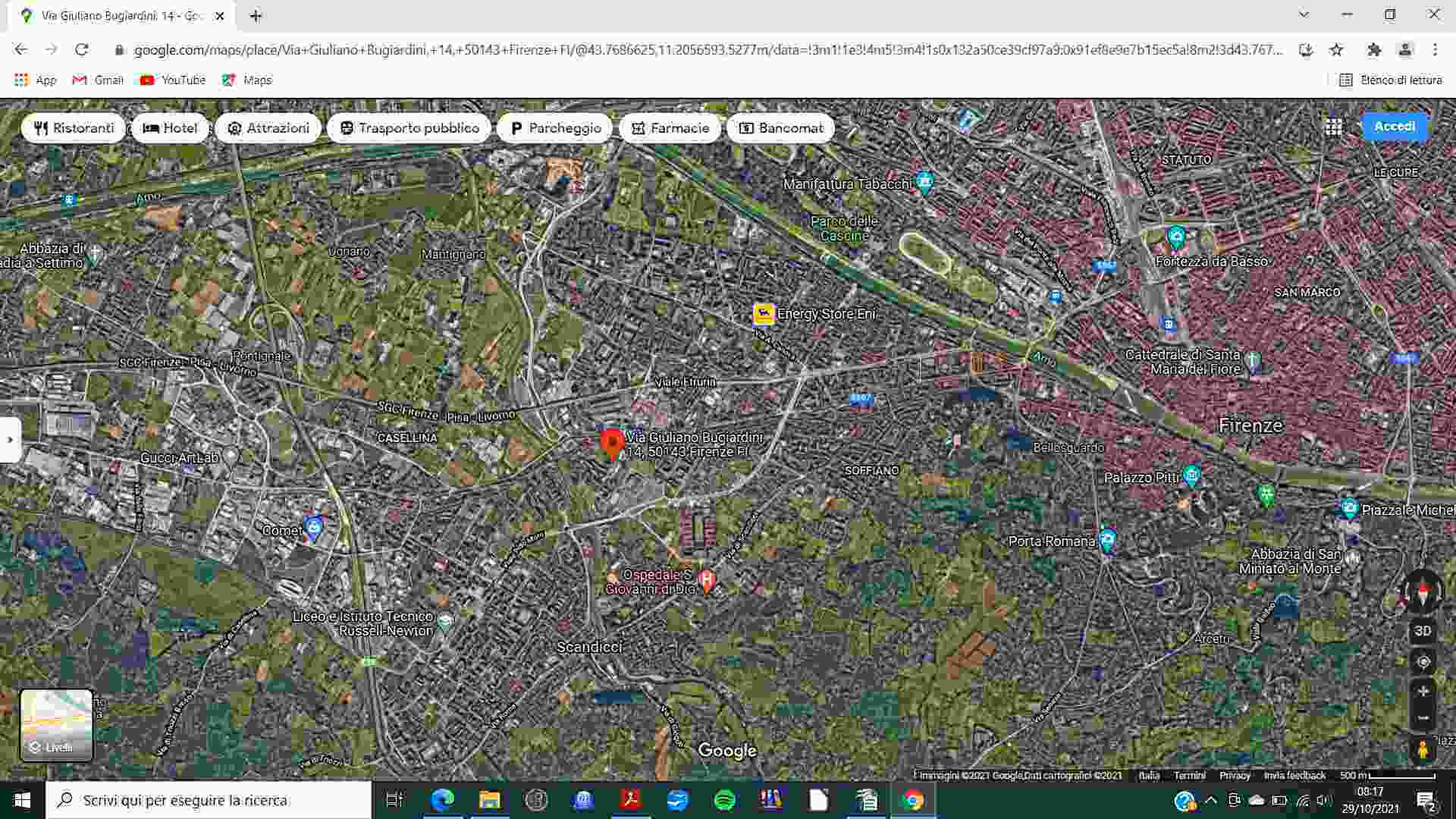Toggle 3D map view
This screenshot has height=819, width=1456.
[1423, 631]
